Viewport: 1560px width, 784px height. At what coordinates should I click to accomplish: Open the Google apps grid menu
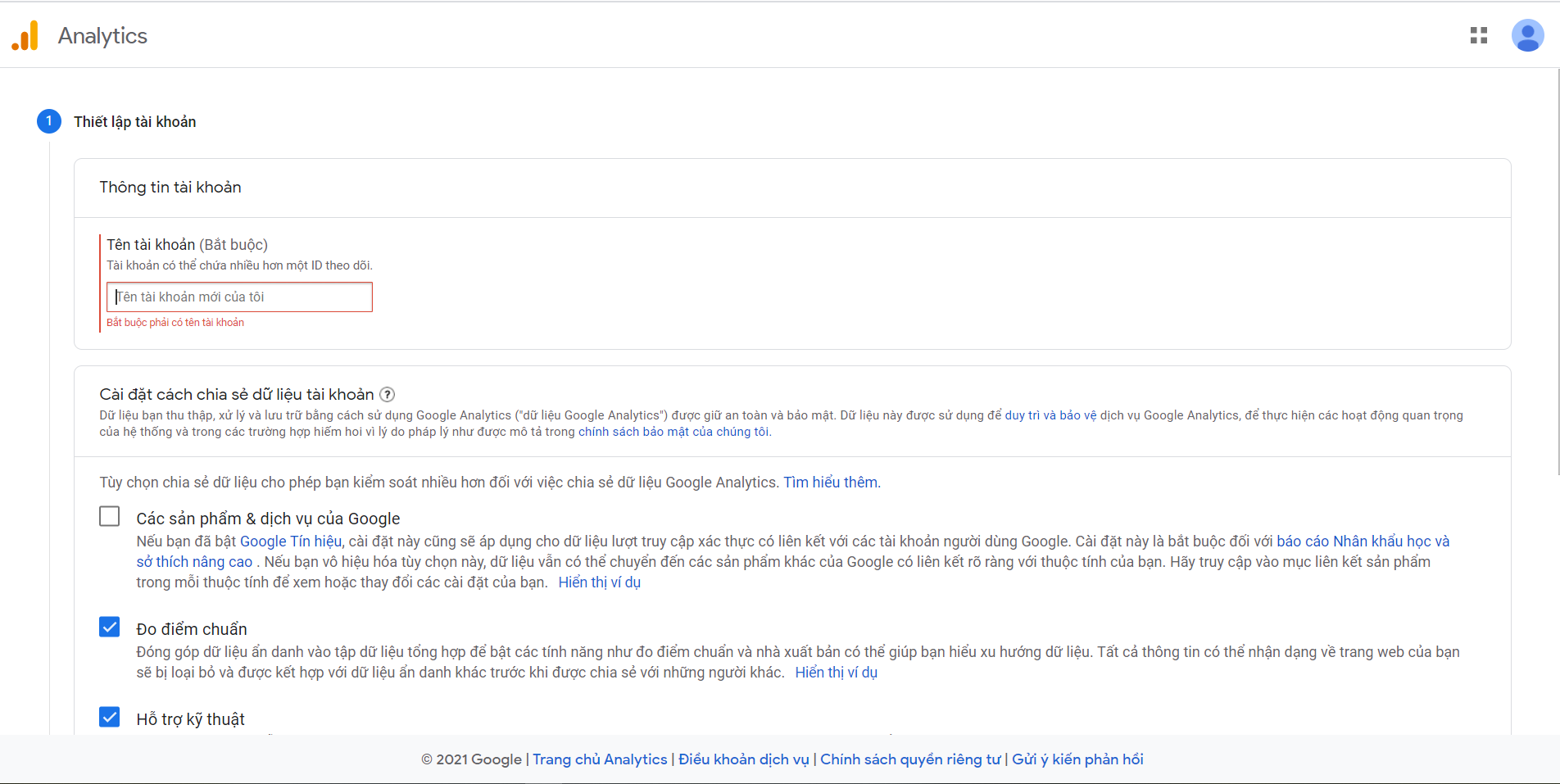tap(1479, 35)
